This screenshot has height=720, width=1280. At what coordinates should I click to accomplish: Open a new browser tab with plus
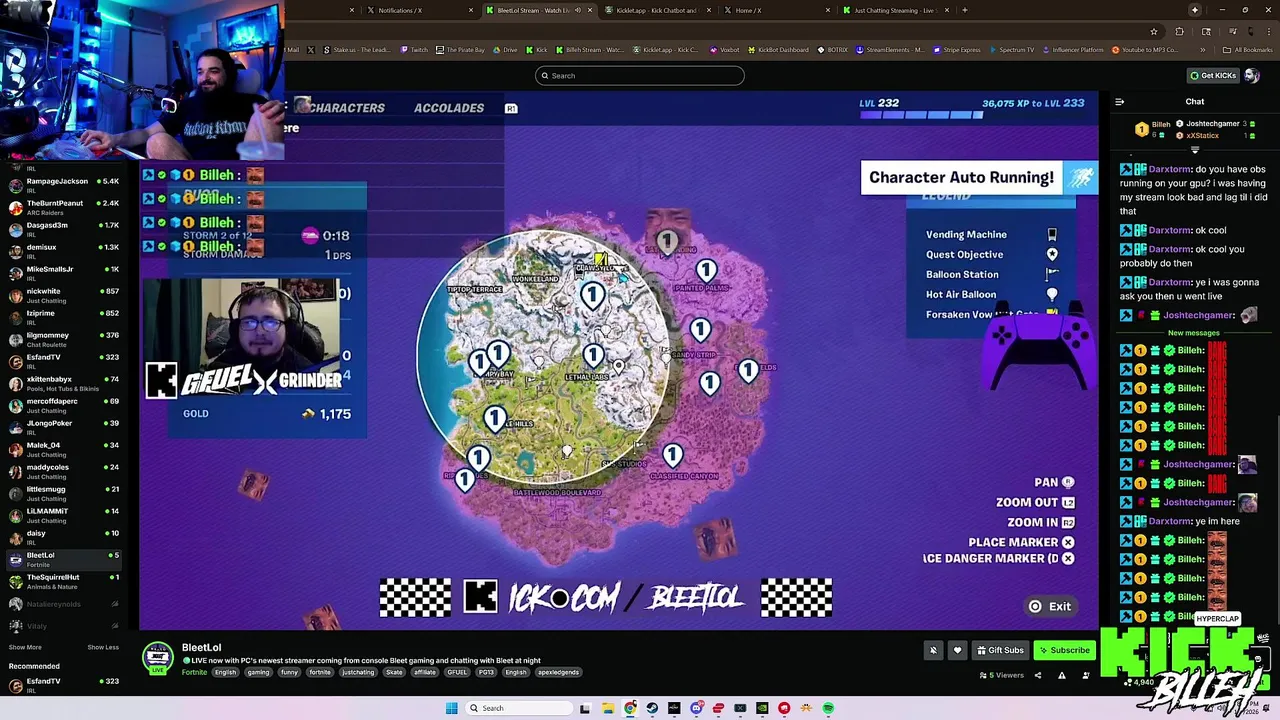click(x=964, y=10)
